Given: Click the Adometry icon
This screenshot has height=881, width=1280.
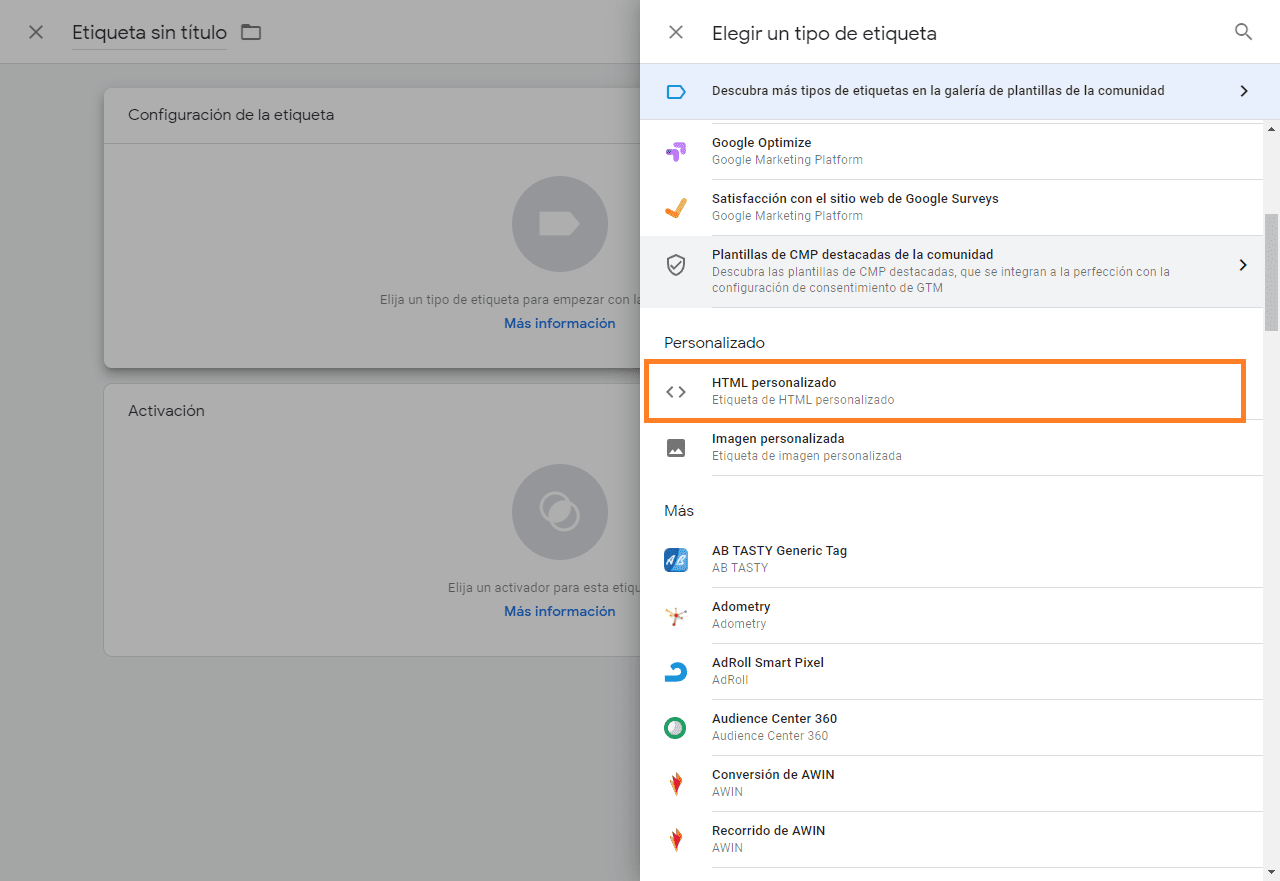Looking at the screenshot, I should pyautogui.click(x=676, y=615).
